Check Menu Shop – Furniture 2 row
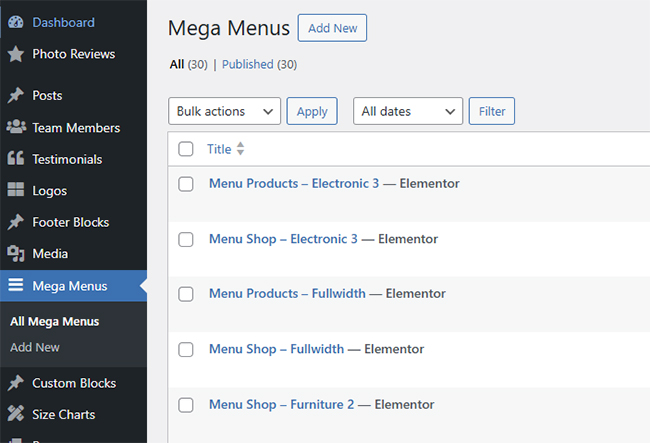The width and height of the screenshot is (650, 443). [x=186, y=405]
